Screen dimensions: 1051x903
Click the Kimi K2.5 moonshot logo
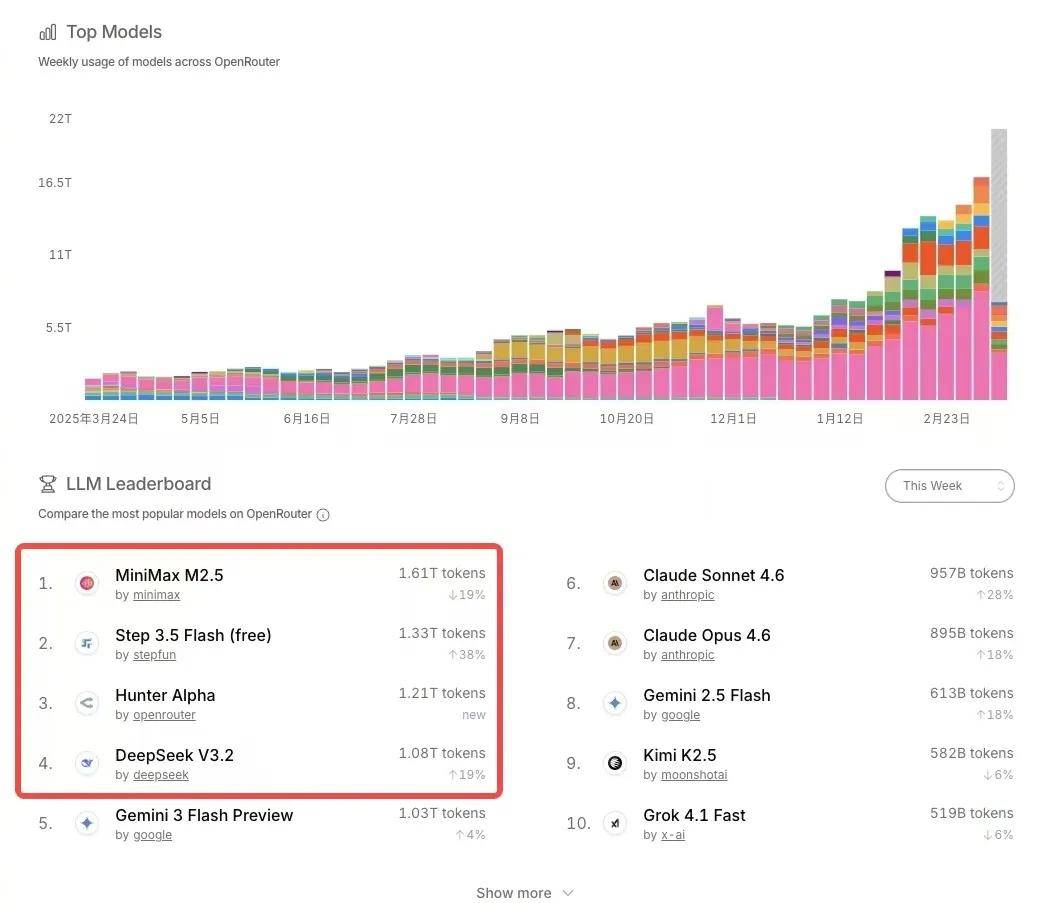(x=615, y=763)
